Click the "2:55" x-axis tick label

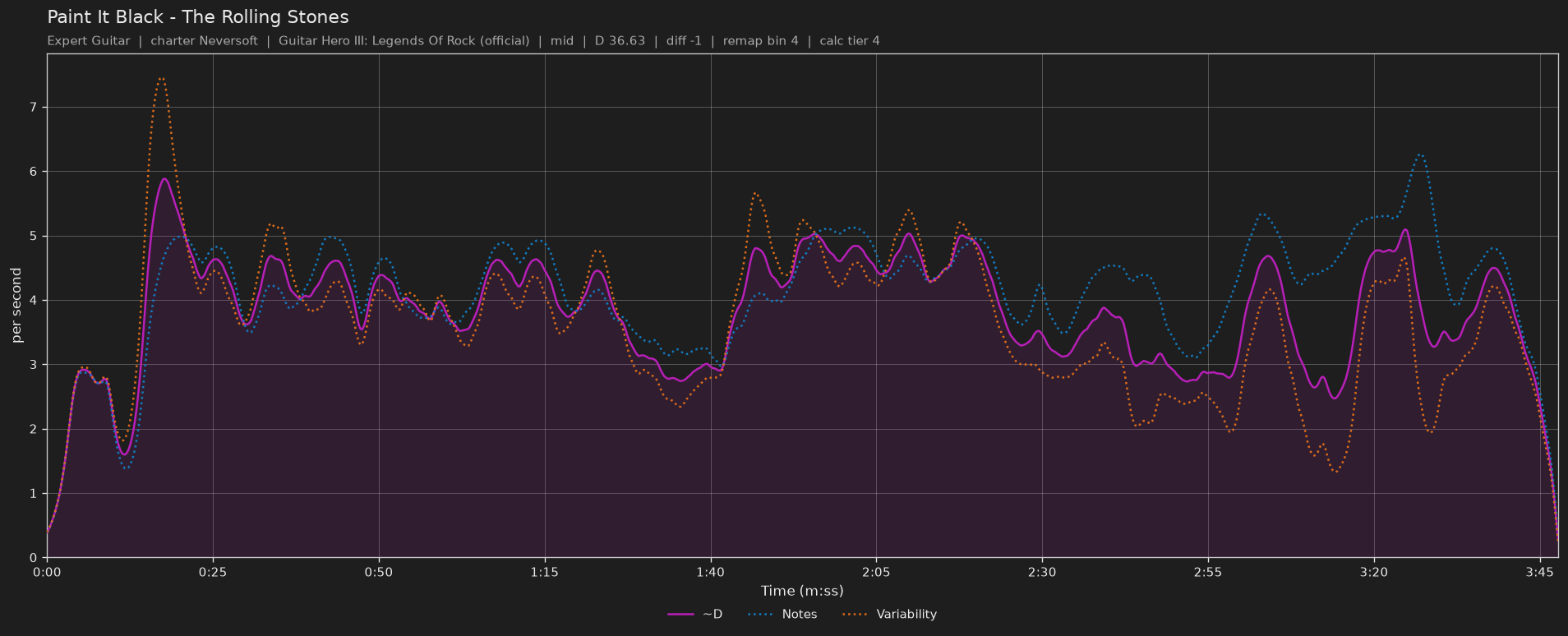coord(1208,572)
